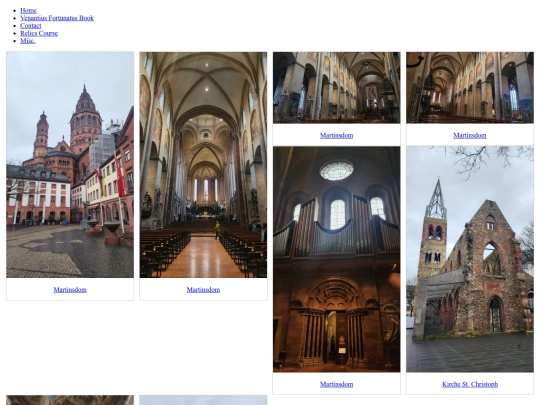The height and width of the screenshot is (405, 540).
Task: Open the Relics Course link
Action: pyautogui.click(x=39, y=33)
